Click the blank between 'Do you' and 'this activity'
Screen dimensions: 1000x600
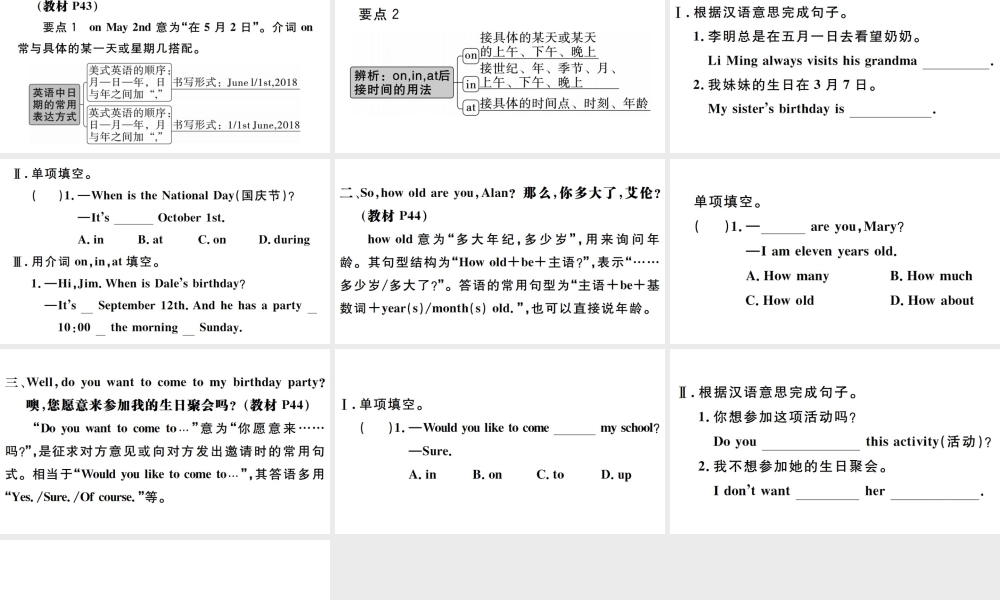[811, 443]
